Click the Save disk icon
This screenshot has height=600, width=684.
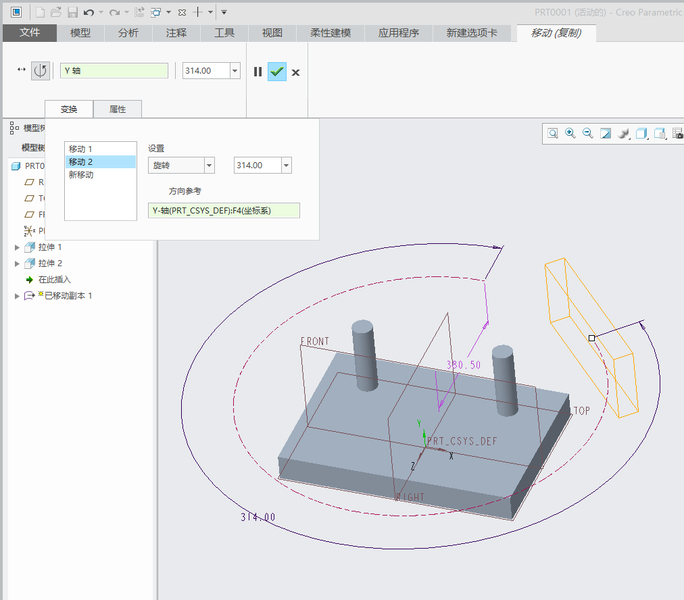(x=72, y=12)
